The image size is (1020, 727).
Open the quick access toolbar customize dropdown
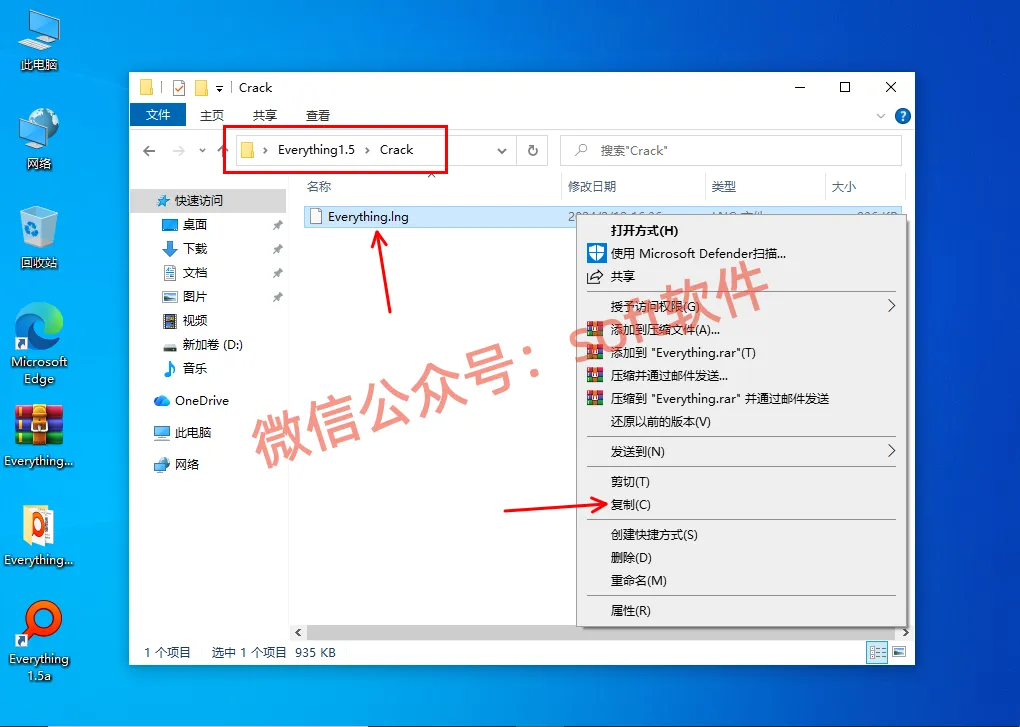point(219,88)
